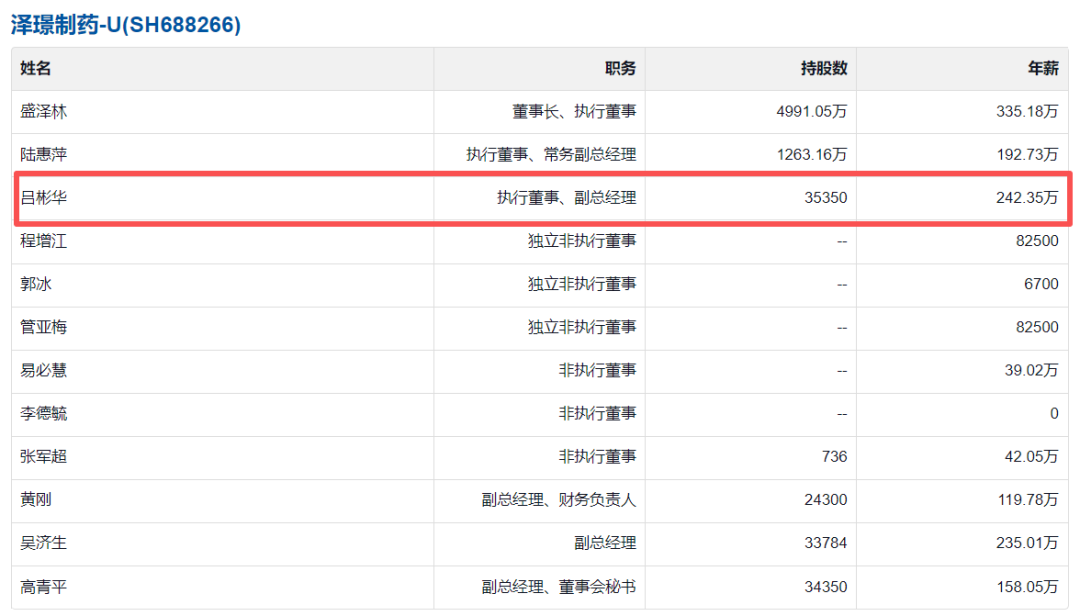Click the name 郭冰
1080x616 pixels.
pos(36,284)
